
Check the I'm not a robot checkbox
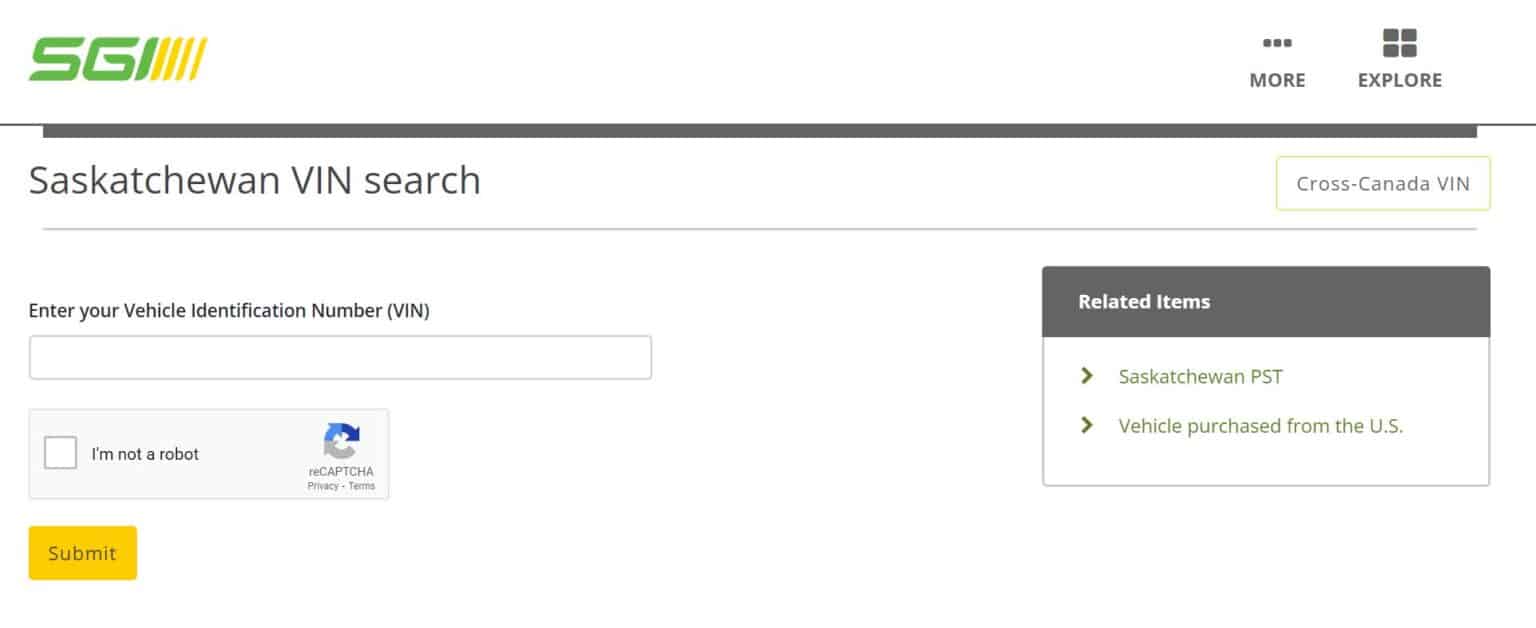point(61,454)
